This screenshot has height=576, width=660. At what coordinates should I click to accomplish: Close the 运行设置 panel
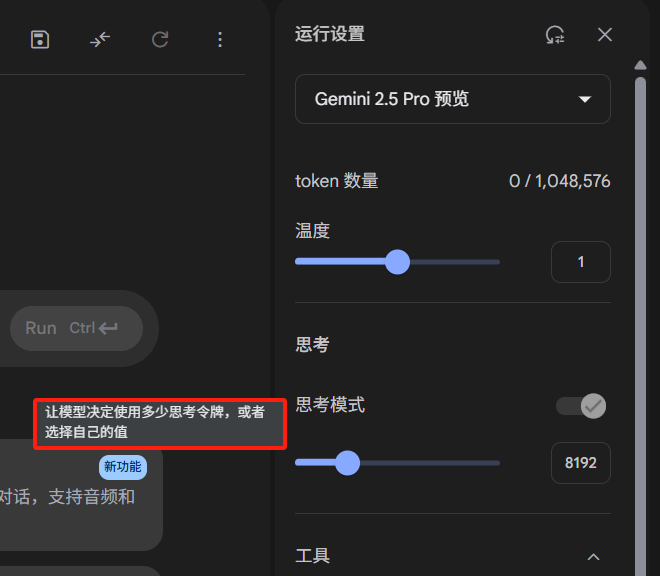[605, 35]
